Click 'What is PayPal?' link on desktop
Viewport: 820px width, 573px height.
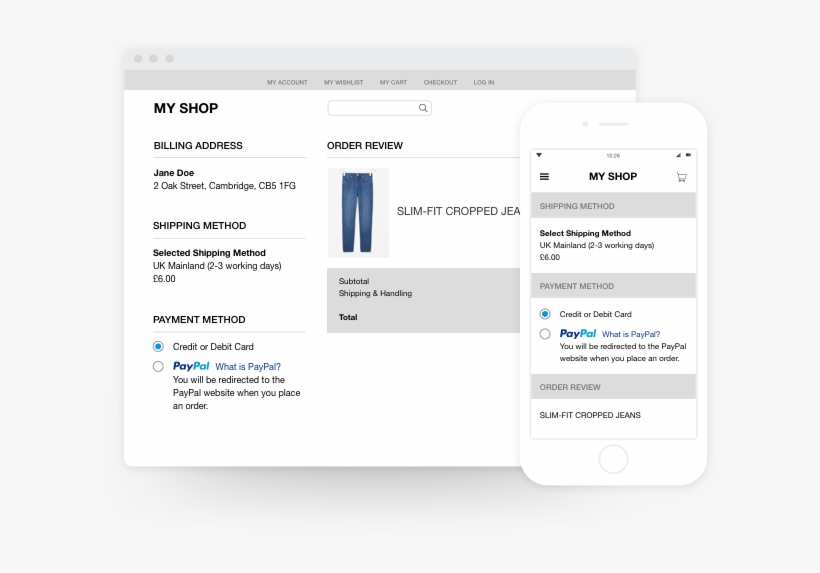(248, 367)
